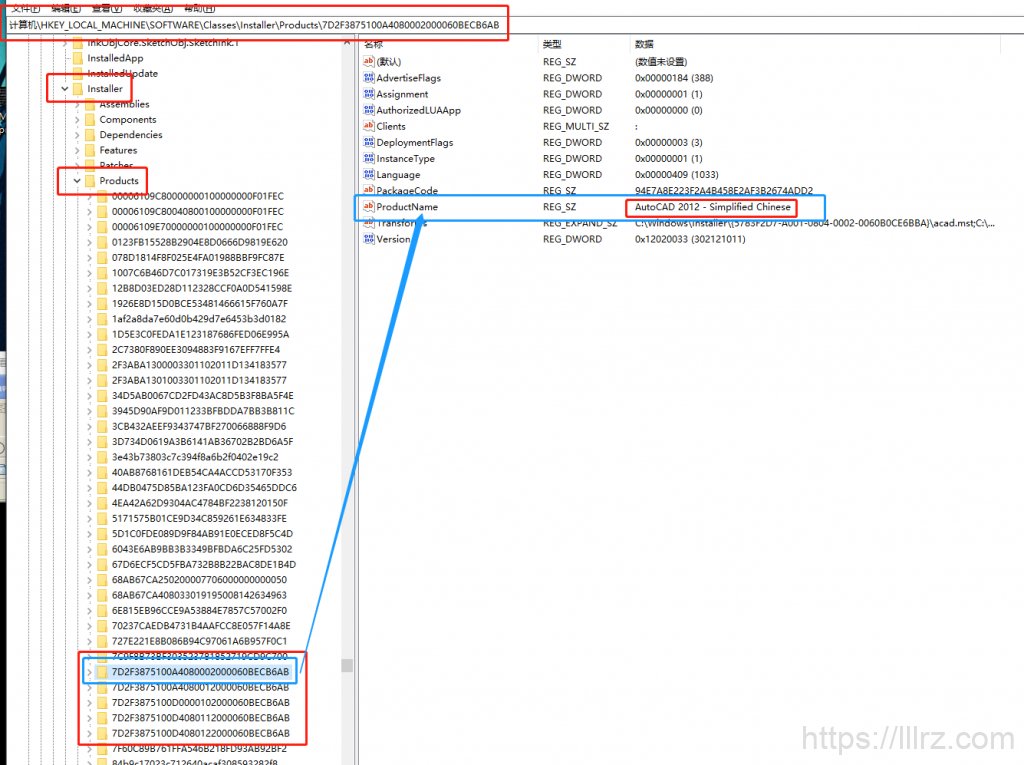Click the ProductName string value icon
Screen dimensions: 1024x765
tap(368, 207)
